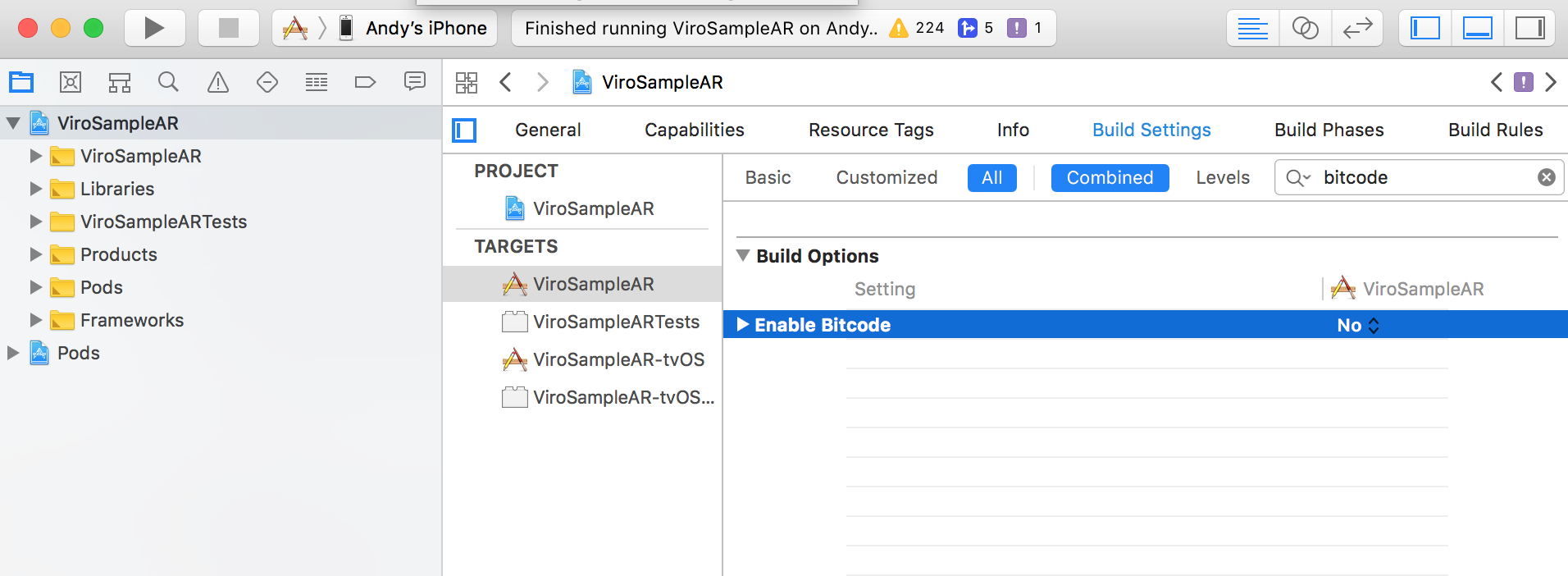Select the Libraries group
This screenshot has width=1568, height=576.
pos(117,189)
